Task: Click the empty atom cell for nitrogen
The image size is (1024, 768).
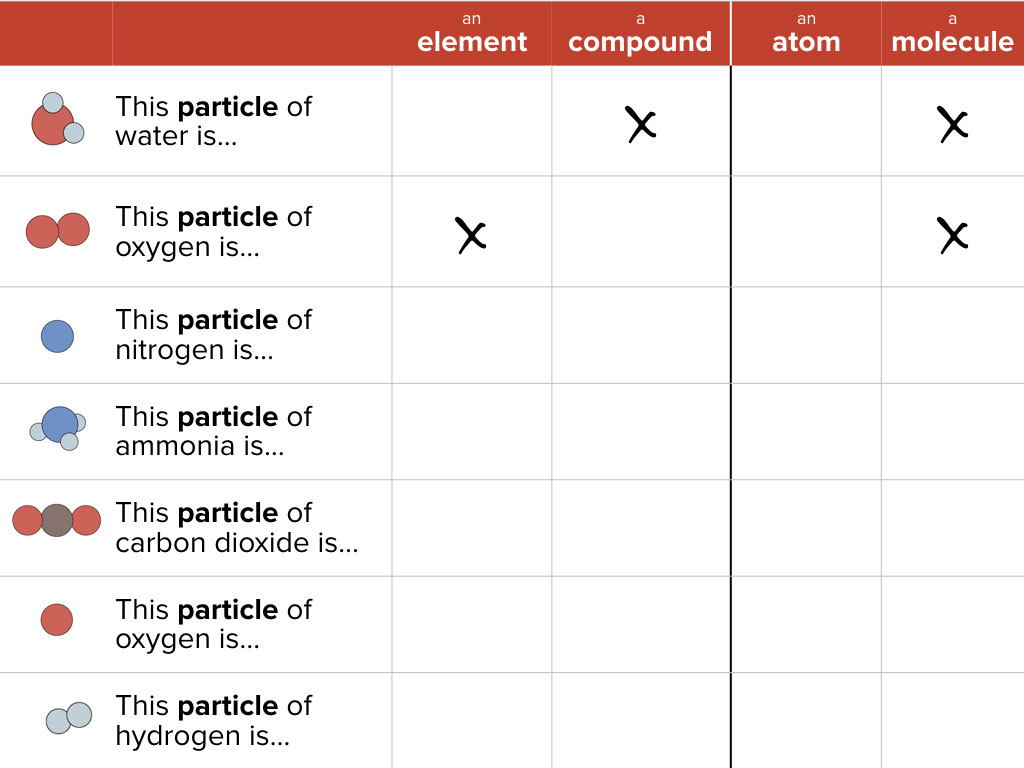Action: pyautogui.click(x=806, y=335)
